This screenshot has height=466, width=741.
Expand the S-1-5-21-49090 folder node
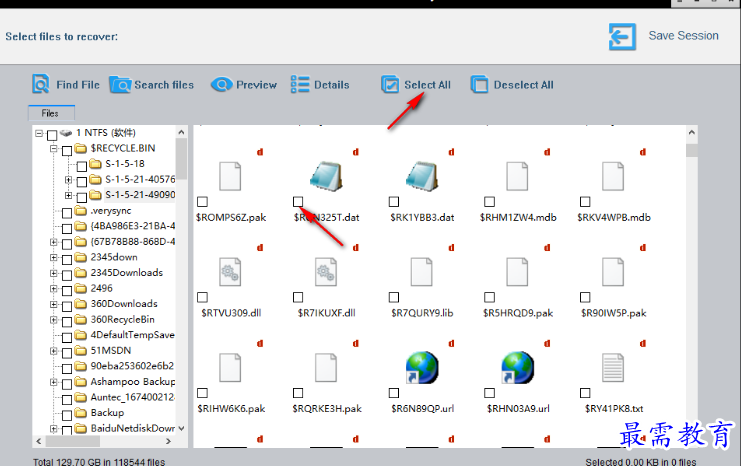point(69,195)
